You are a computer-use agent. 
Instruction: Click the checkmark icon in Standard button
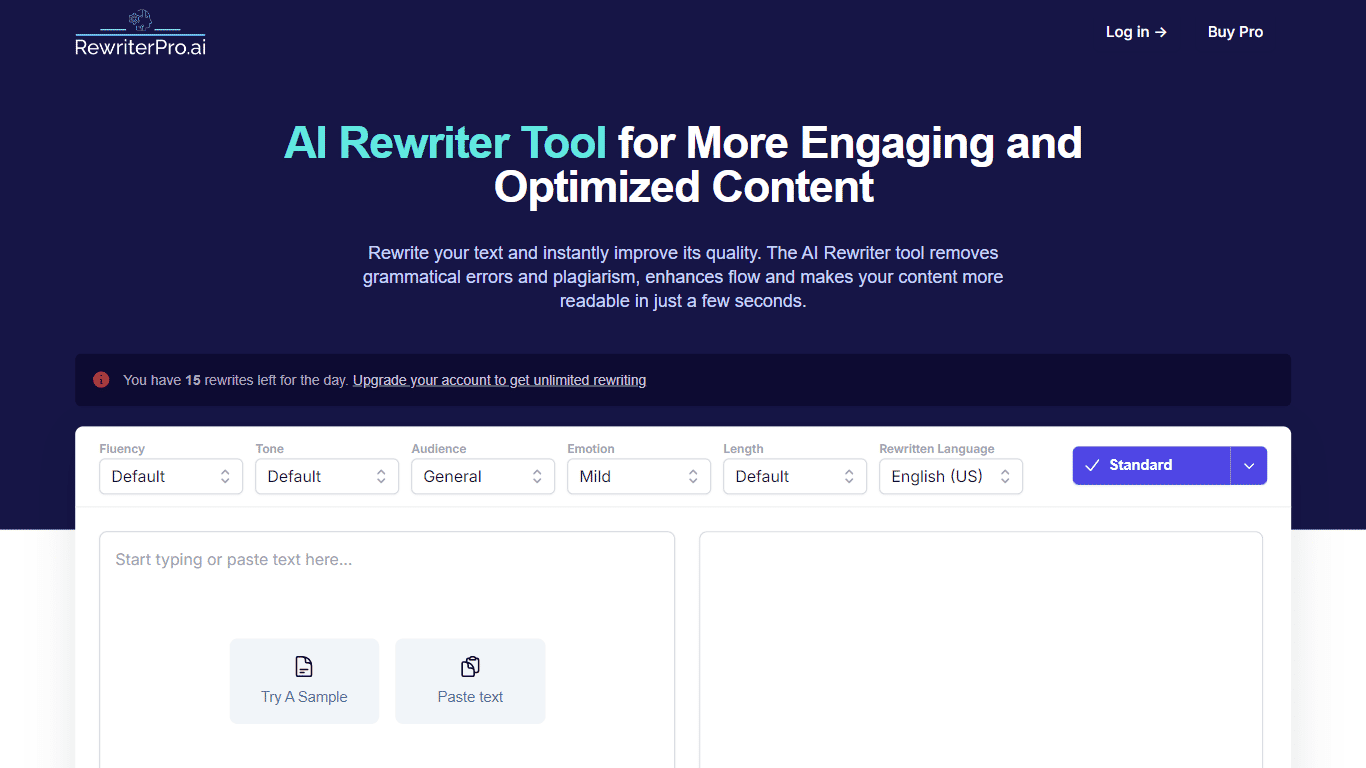(1092, 465)
